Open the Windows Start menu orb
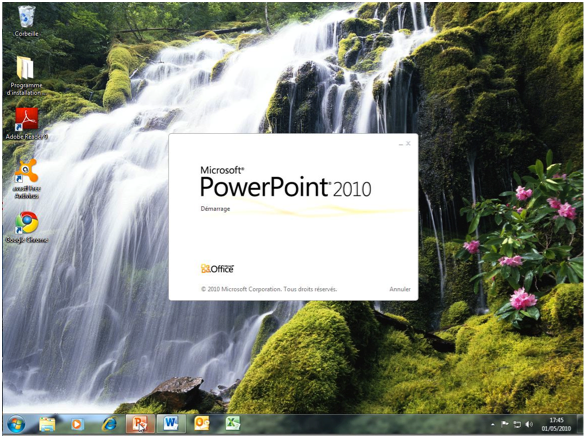This screenshot has height=438, width=586. tap(16, 425)
